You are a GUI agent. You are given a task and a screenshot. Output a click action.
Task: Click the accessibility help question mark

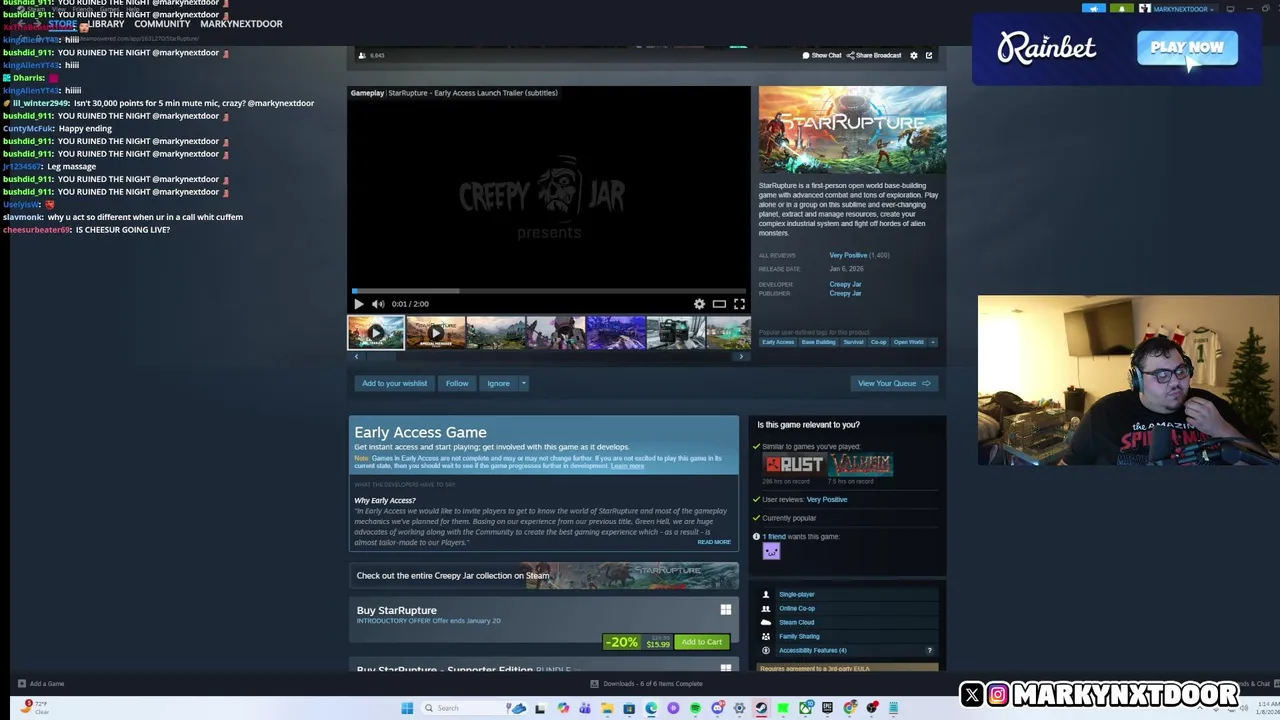click(929, 650)
